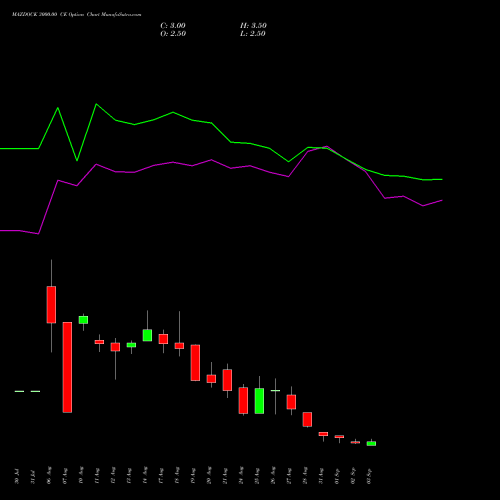Click the flat green dash marker for 30 Jul

[19, 391]
